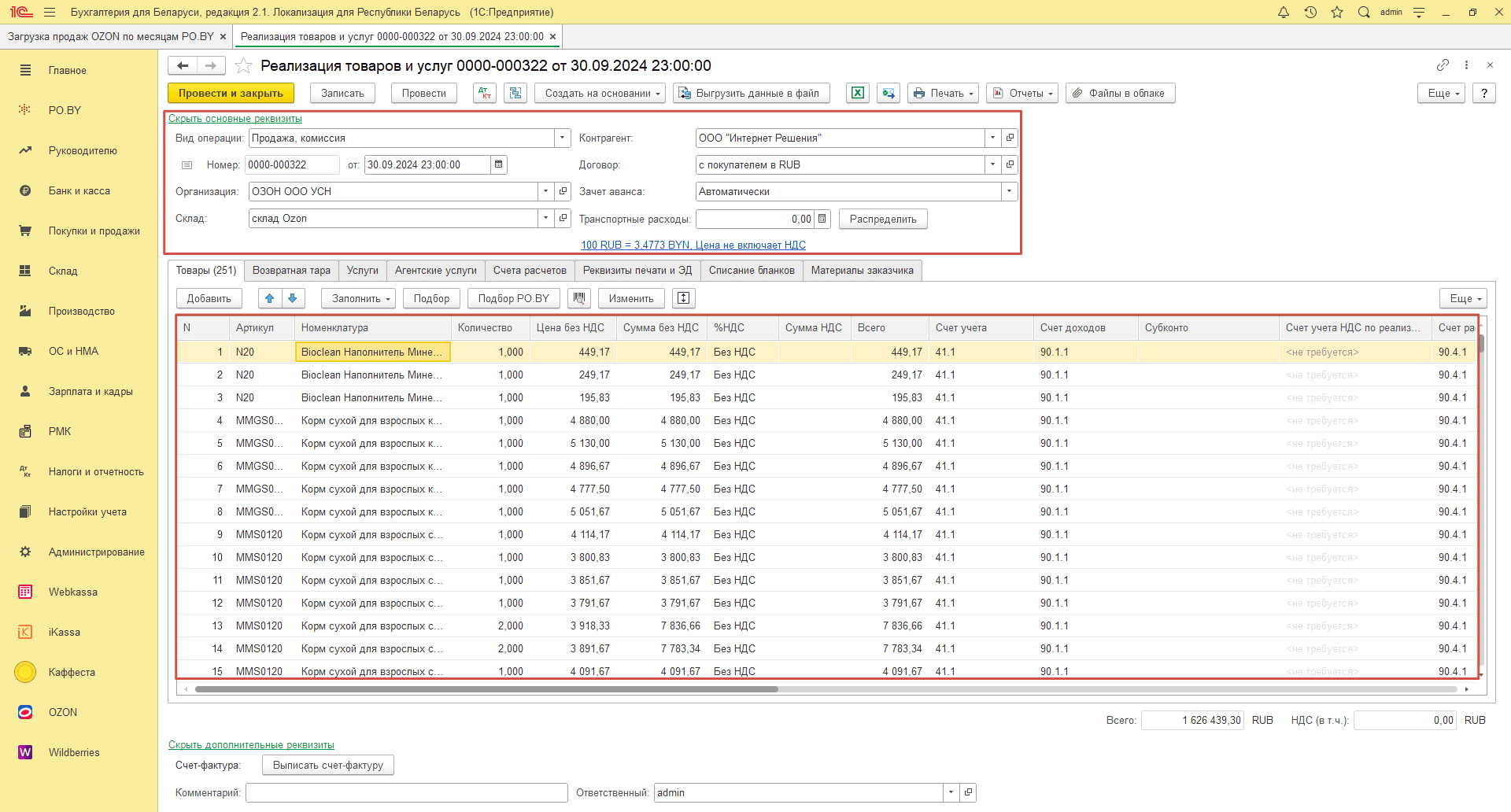Open Печать dropdown menu
Viewport: 1511px width, 812px height.
(x=943, y=93)
